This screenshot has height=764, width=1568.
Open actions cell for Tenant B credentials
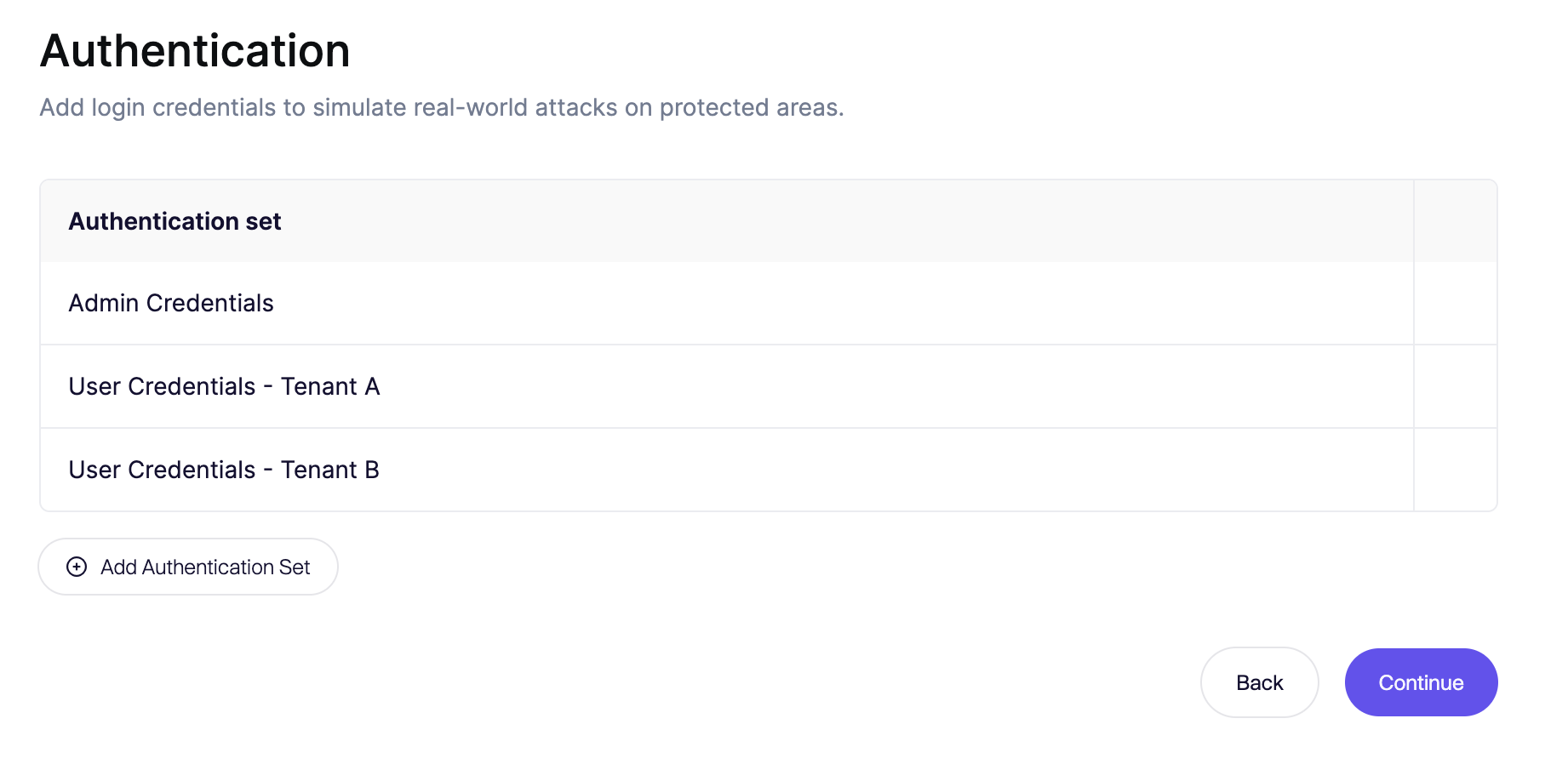point(1455,470)
